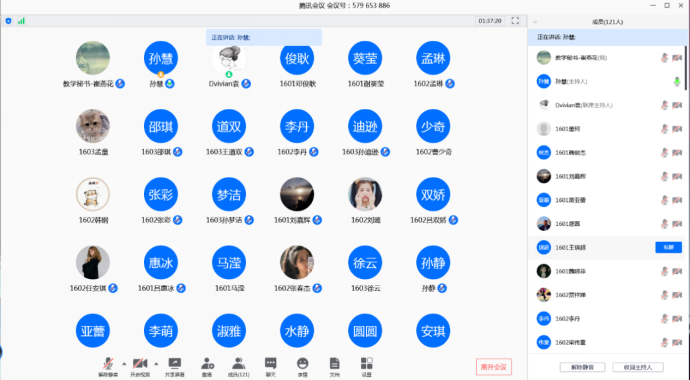Select 孙慧 host entry in members list
690x380 pixels.
607,81
